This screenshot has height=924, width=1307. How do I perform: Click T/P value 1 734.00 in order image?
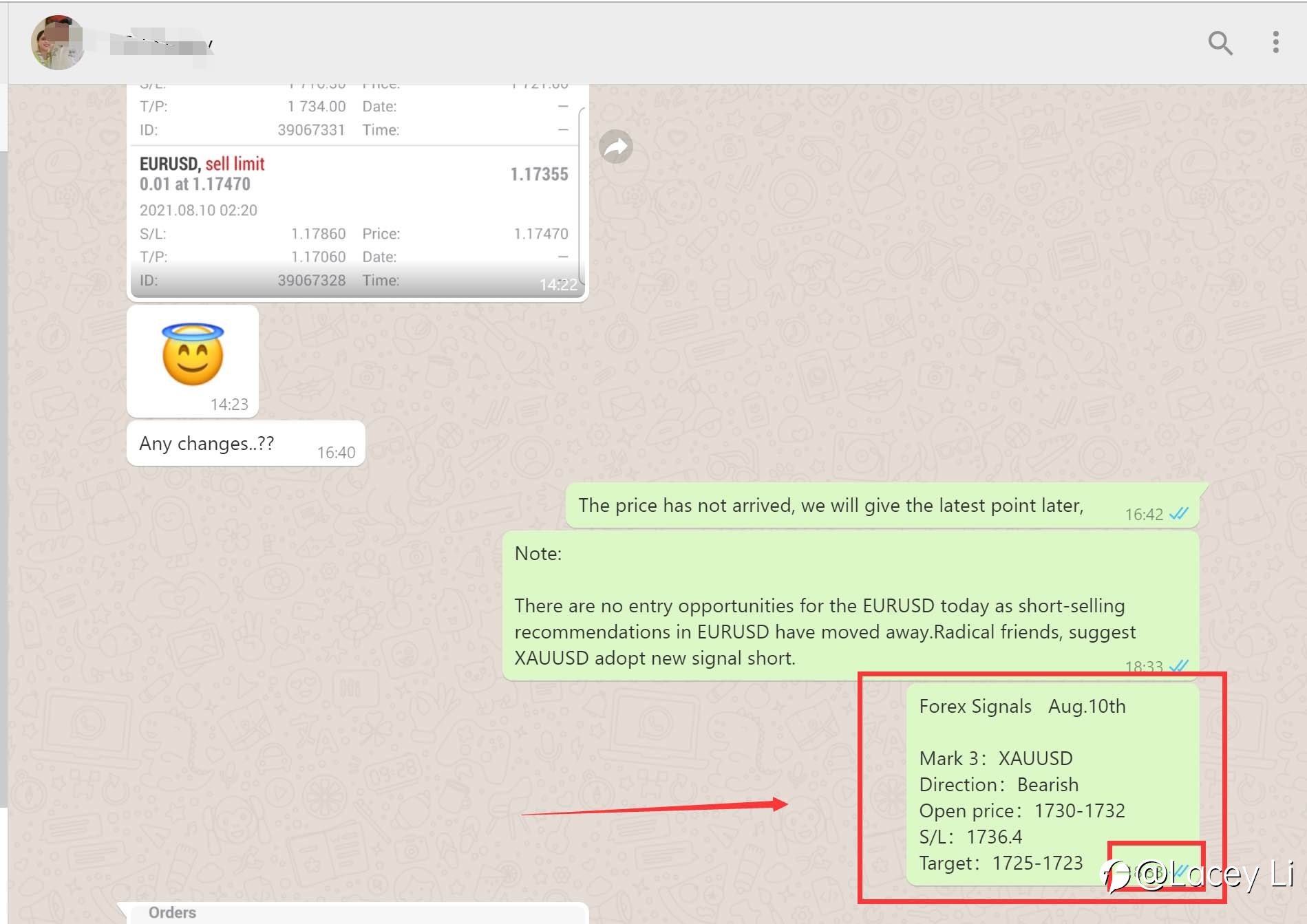click(x=316, y=106)
